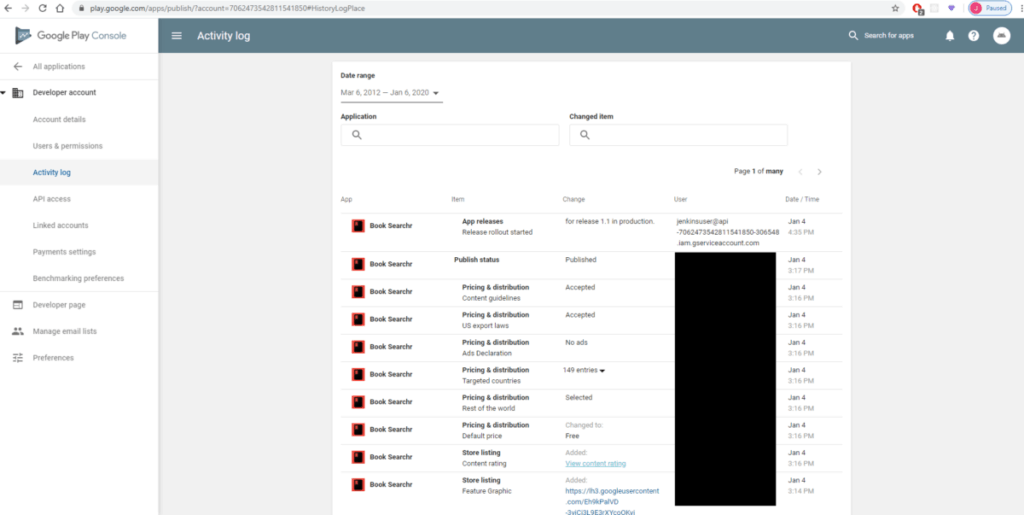1024x515 pixels.
Task: Open Payments settings in sidebar
Action: (64, 252)
